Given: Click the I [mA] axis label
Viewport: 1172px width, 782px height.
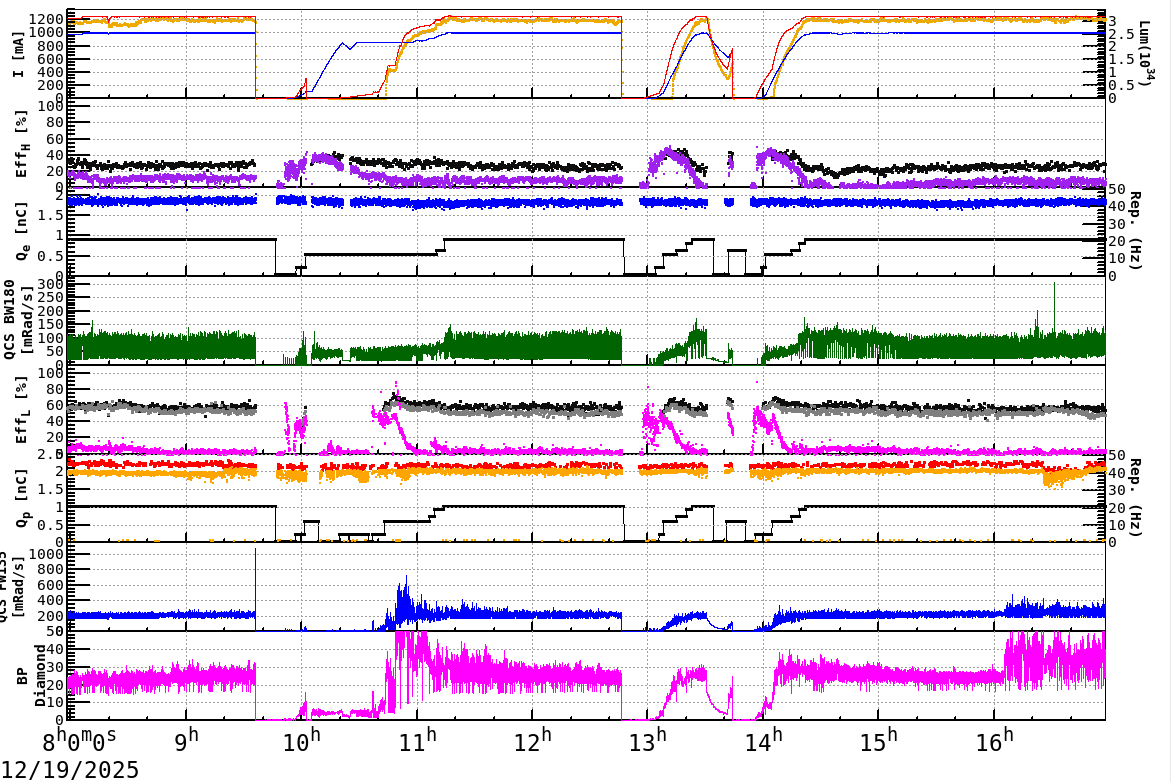Looking at the screenshot, I should click(16, 55).
